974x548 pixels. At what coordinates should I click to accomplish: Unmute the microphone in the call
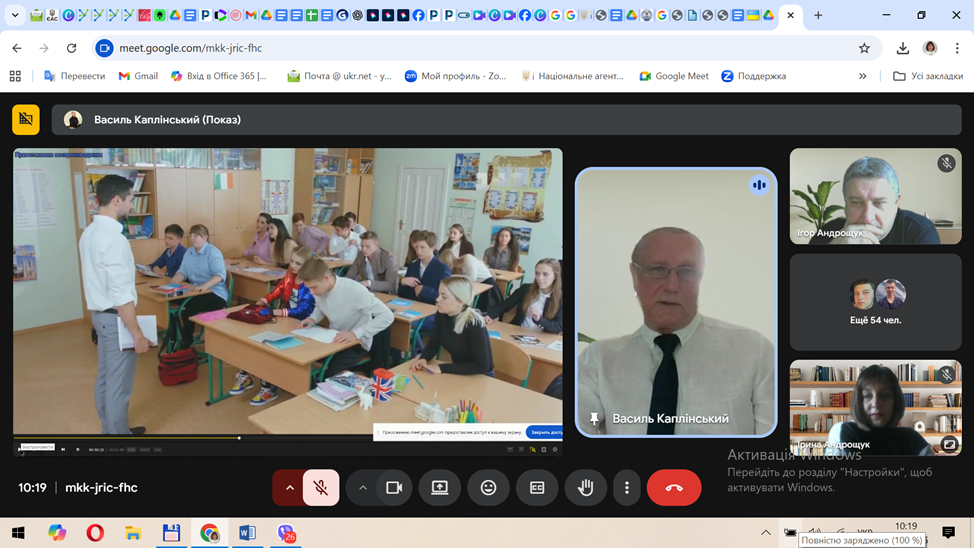coord(321,488)
